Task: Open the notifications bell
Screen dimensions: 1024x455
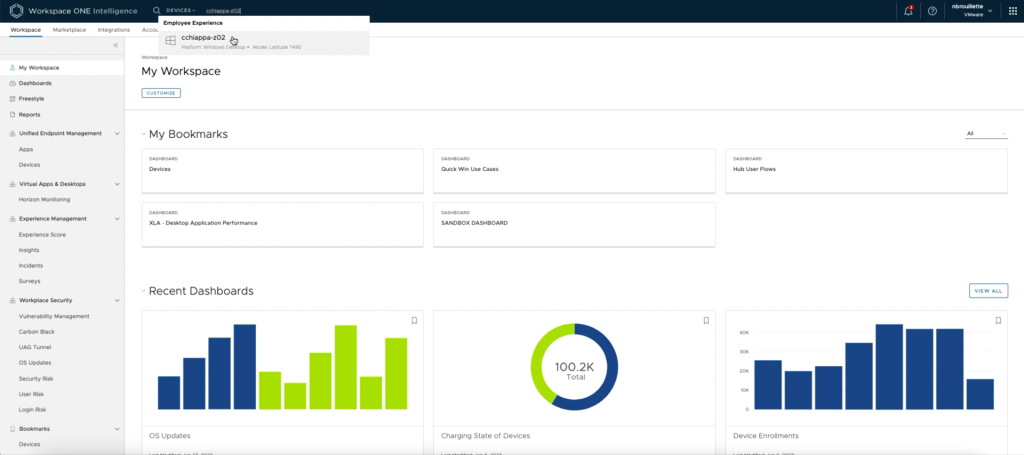Action: tap(908, 11)
